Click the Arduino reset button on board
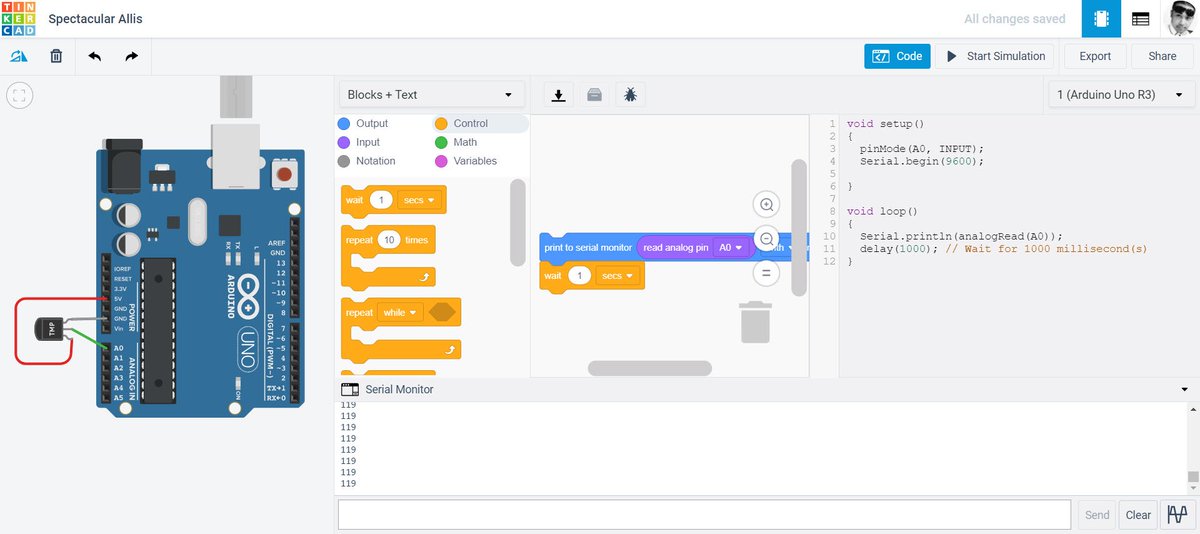The height and width of the screenshot is (534, 1200). coord(285,176)
